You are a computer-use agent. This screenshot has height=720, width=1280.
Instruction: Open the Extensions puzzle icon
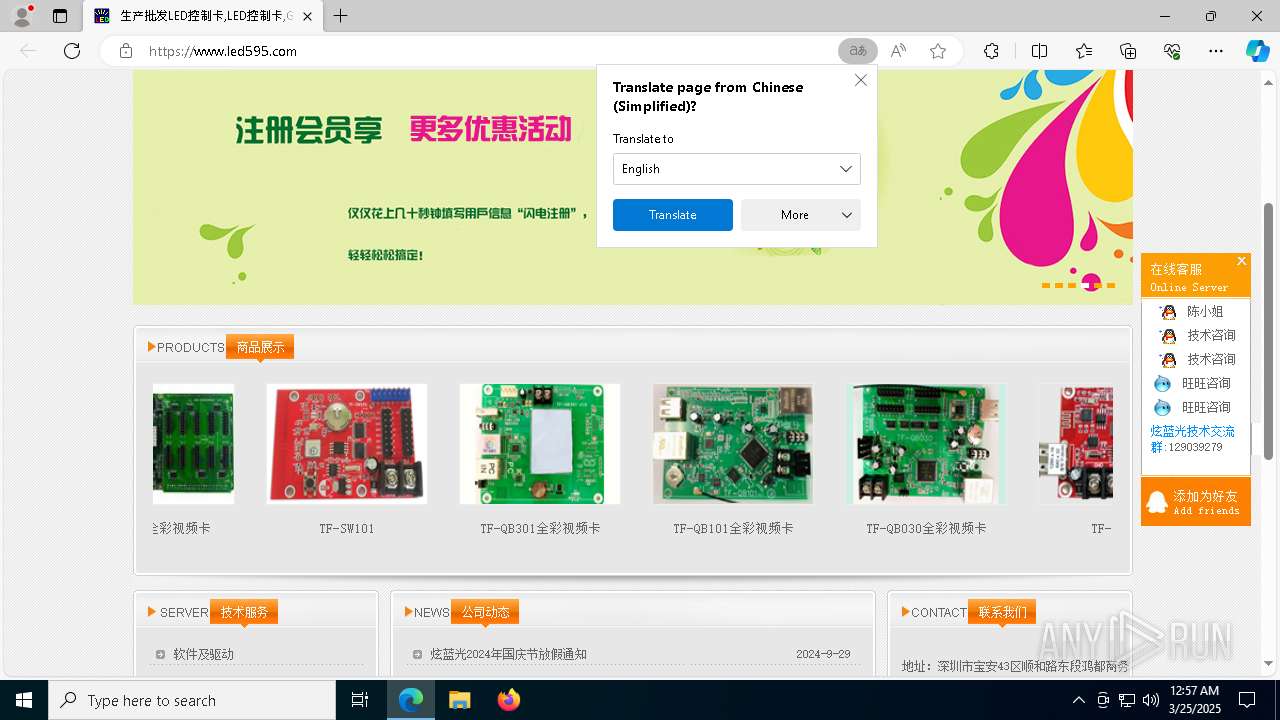tap(991, 51)
